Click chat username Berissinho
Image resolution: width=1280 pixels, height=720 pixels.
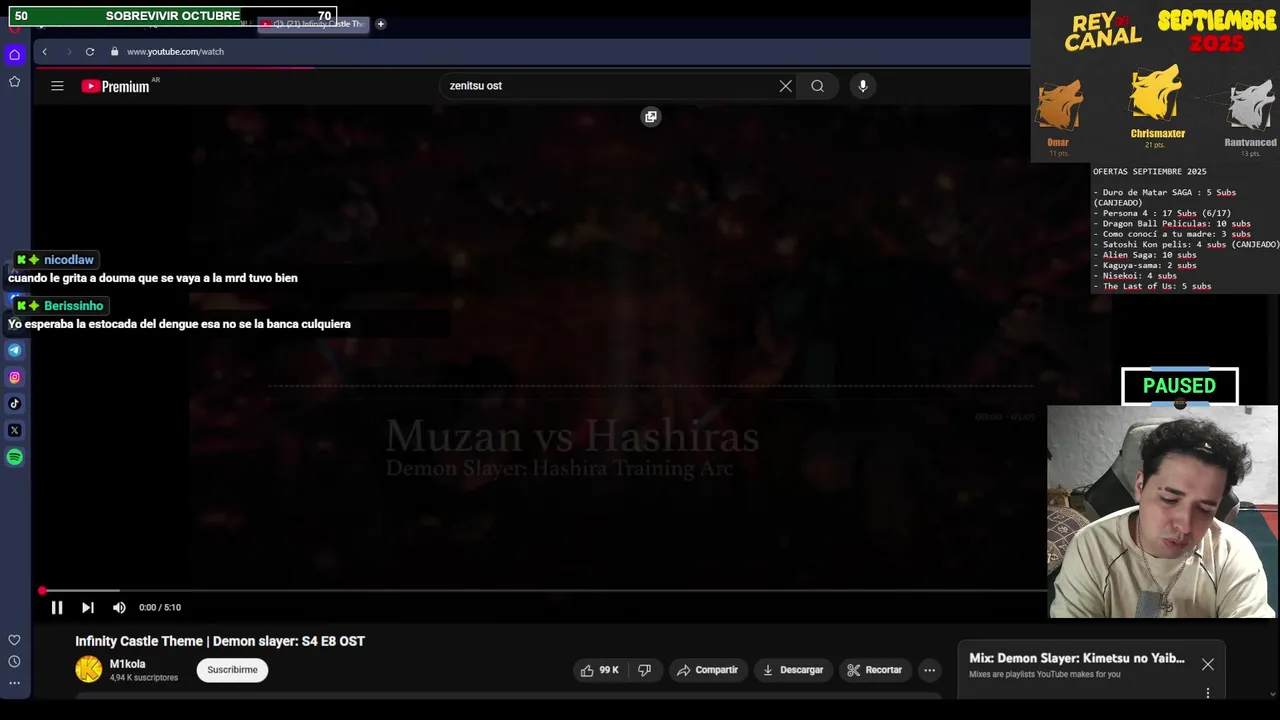click(74, 306)
